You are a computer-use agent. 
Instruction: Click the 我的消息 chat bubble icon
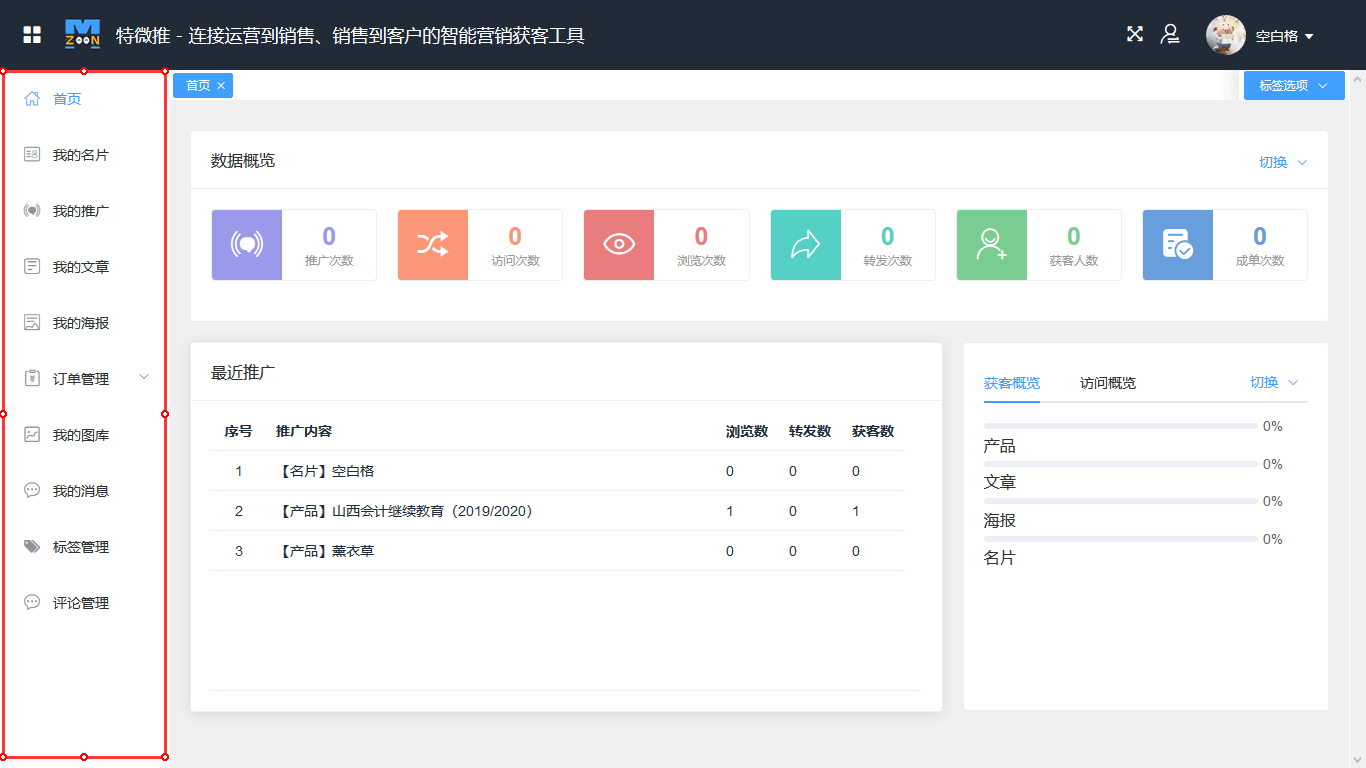point(32,491)
